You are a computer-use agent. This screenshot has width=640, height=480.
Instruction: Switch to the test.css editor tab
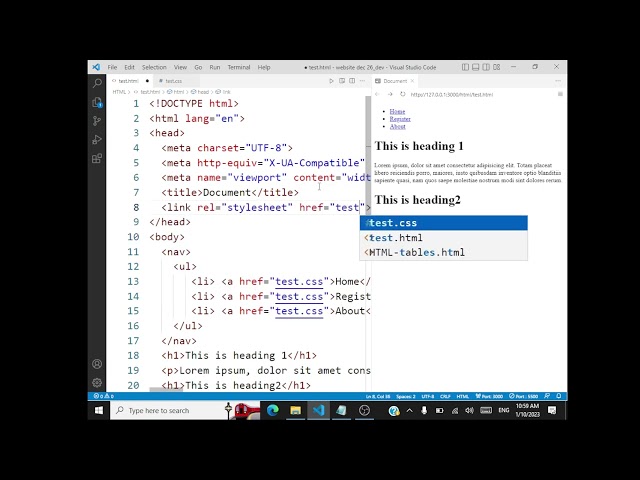point(173,81)
